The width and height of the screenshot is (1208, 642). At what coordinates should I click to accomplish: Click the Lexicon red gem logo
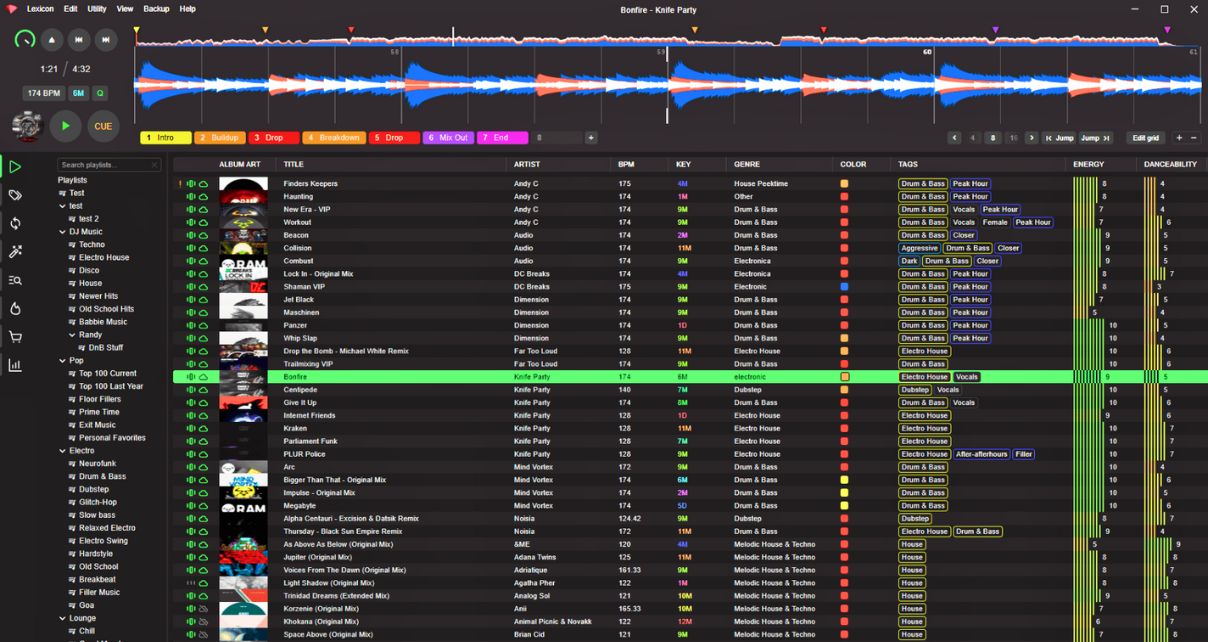point(12,9)
